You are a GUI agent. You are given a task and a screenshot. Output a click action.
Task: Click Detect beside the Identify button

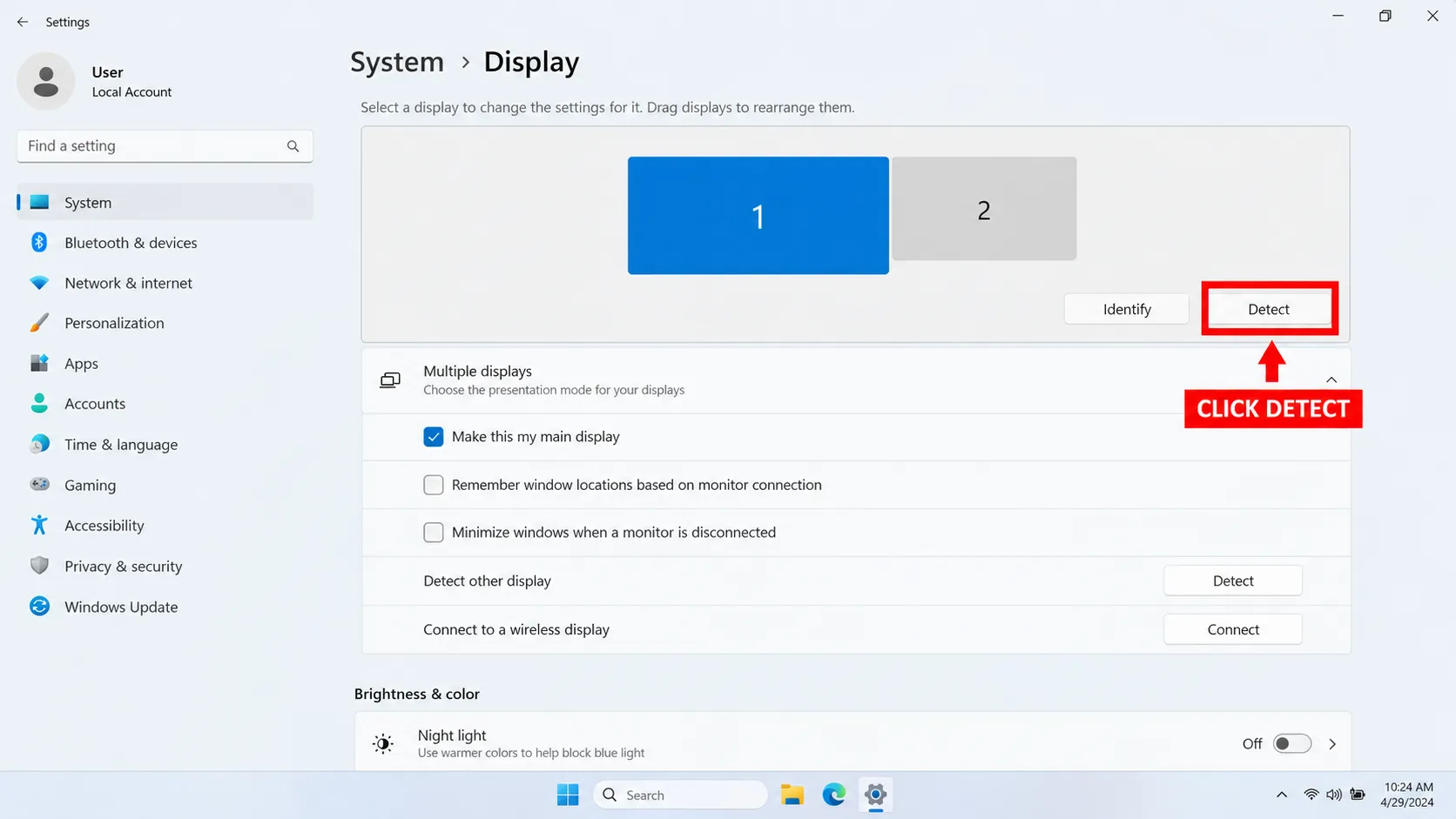(1269, 309)
